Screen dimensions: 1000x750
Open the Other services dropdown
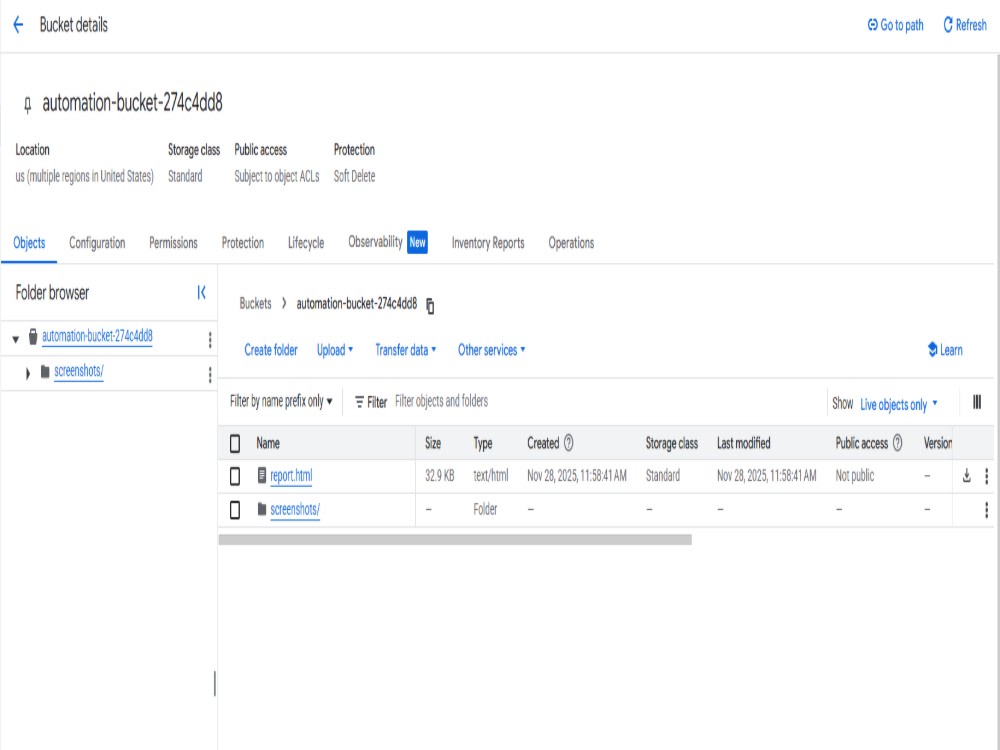point(492,350)
